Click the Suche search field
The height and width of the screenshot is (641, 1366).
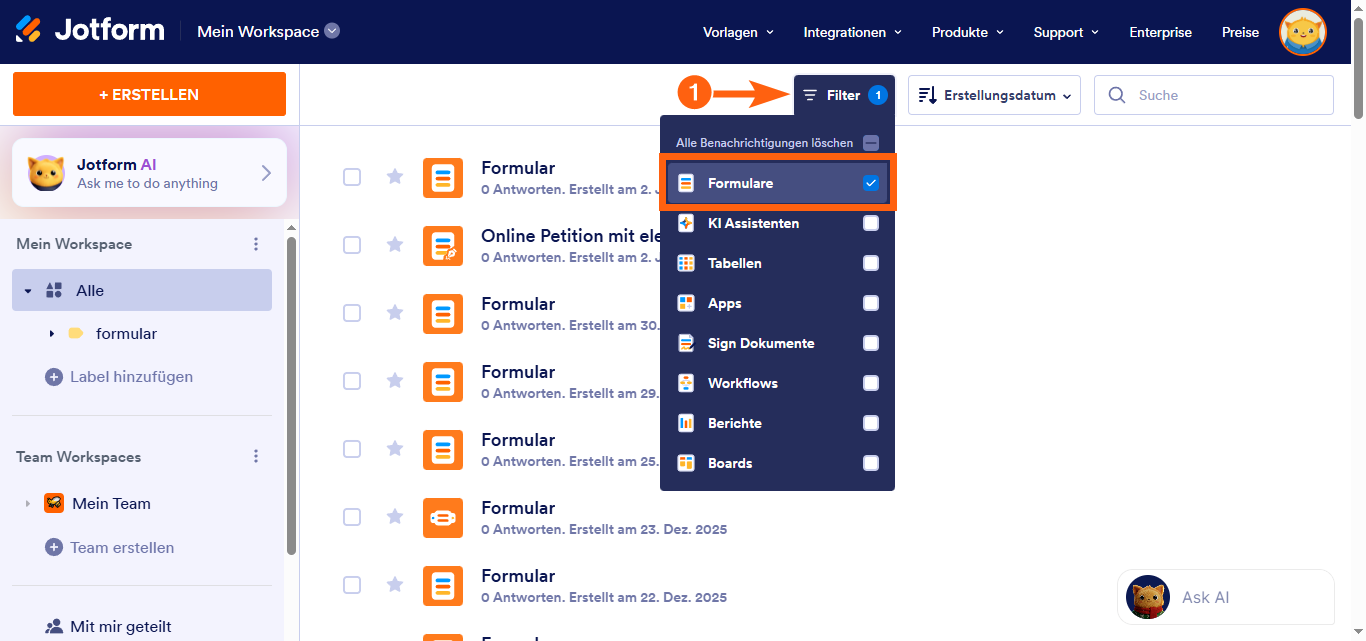(x=1214, y=95)
